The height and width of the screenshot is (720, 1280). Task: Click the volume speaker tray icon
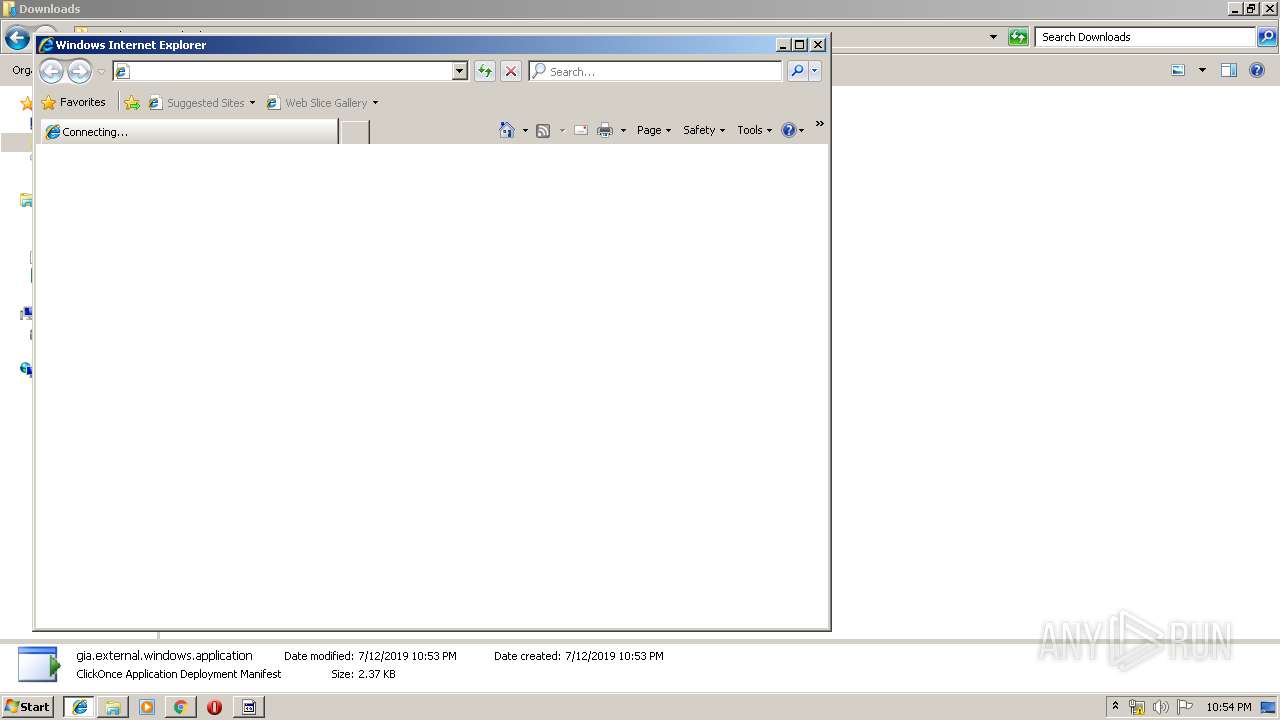click(1161, 707)
